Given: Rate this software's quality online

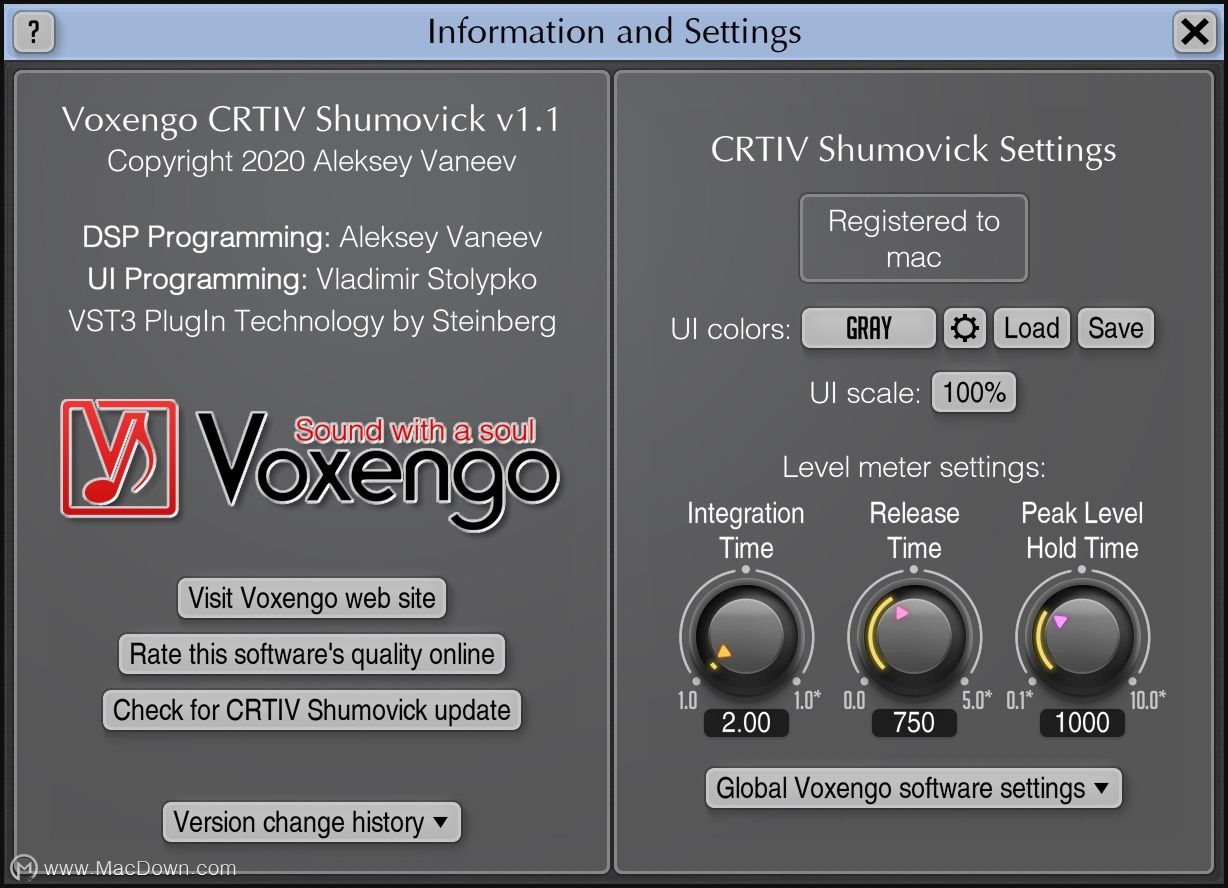Looking at the screenshot, I should tap(312, 654).
